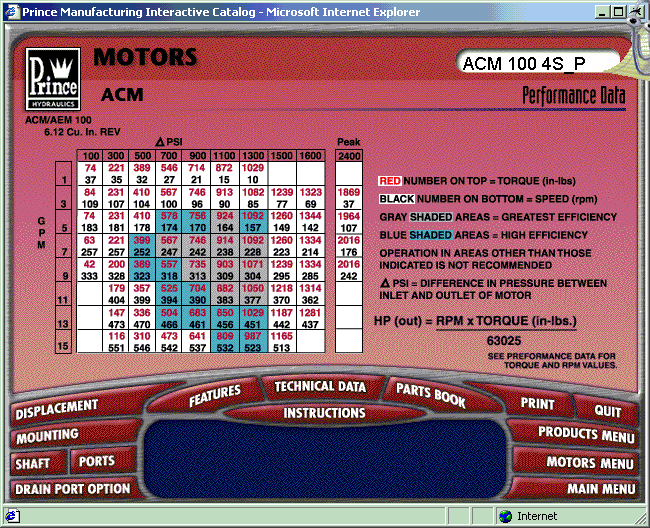Maximize the Internet Explorer window
Screen dimensions: 650x528
click(x=618, y=11)
